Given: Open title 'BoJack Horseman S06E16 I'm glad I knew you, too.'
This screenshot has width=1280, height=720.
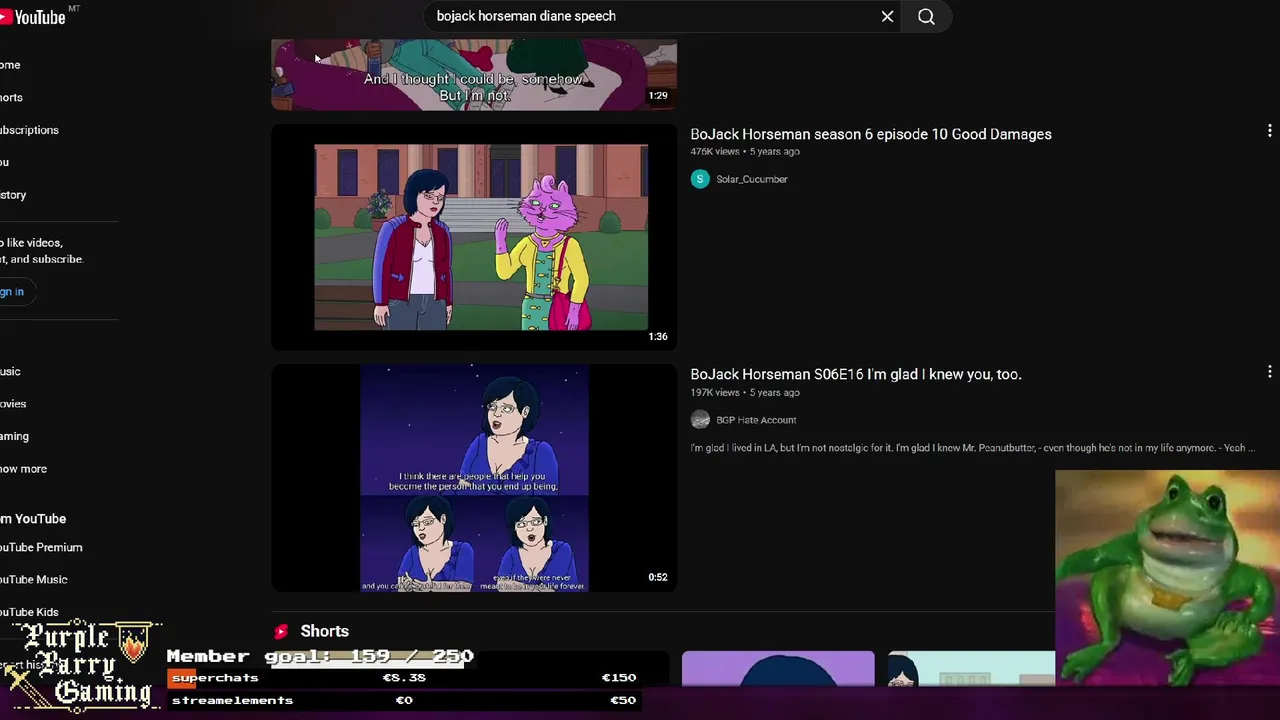Looking at the screenshot, I should click(856, 374).
